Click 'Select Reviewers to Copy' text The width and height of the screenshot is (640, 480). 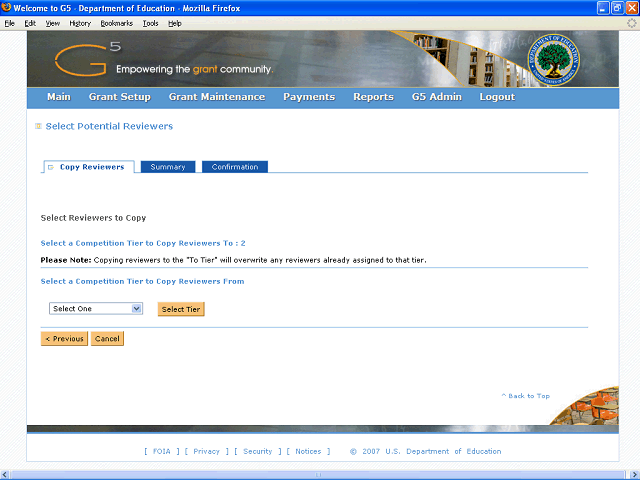pos(93,218)
